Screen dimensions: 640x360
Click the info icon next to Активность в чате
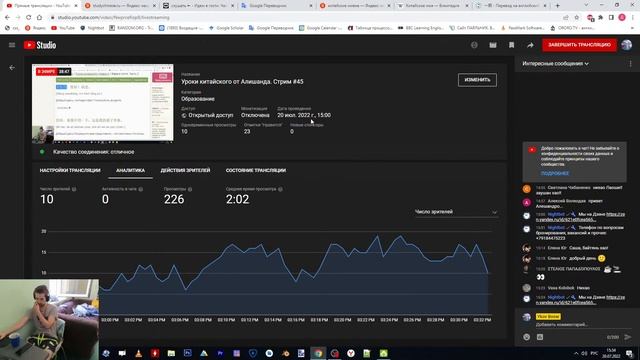pyautogui.click(x=141, y=189)
